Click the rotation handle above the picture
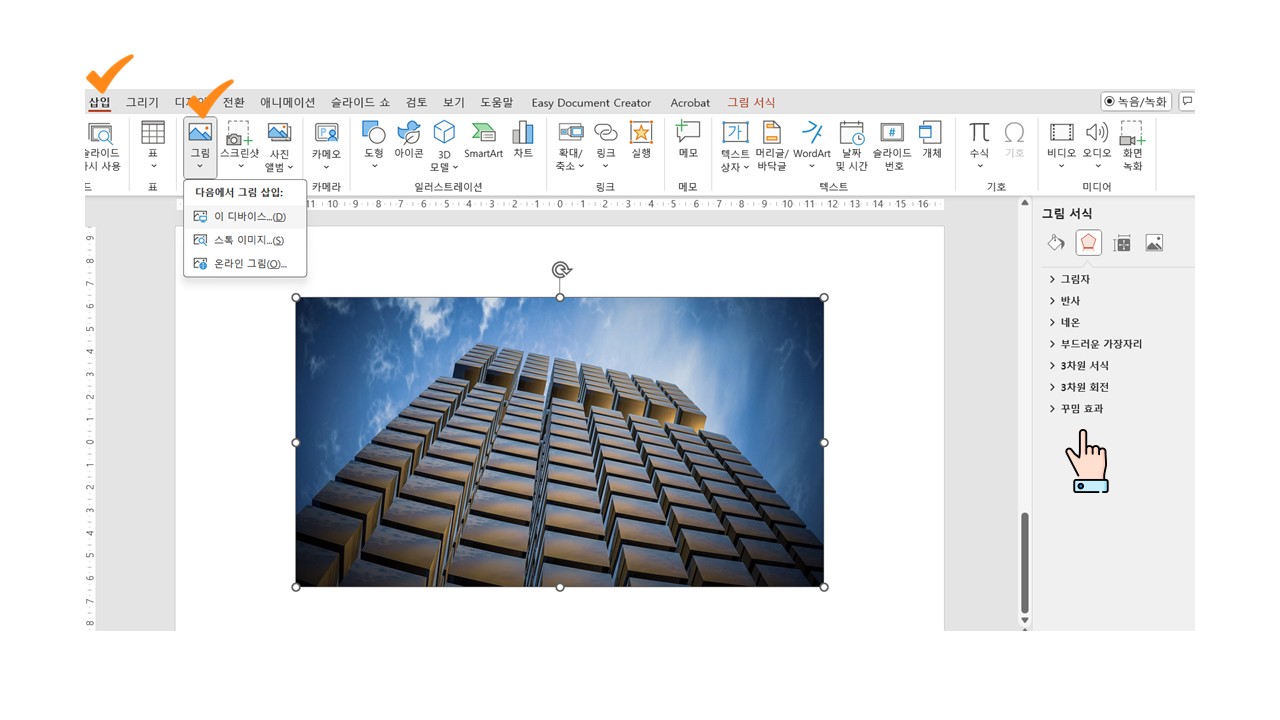1280x720 pixels. [x=561, y=270]
